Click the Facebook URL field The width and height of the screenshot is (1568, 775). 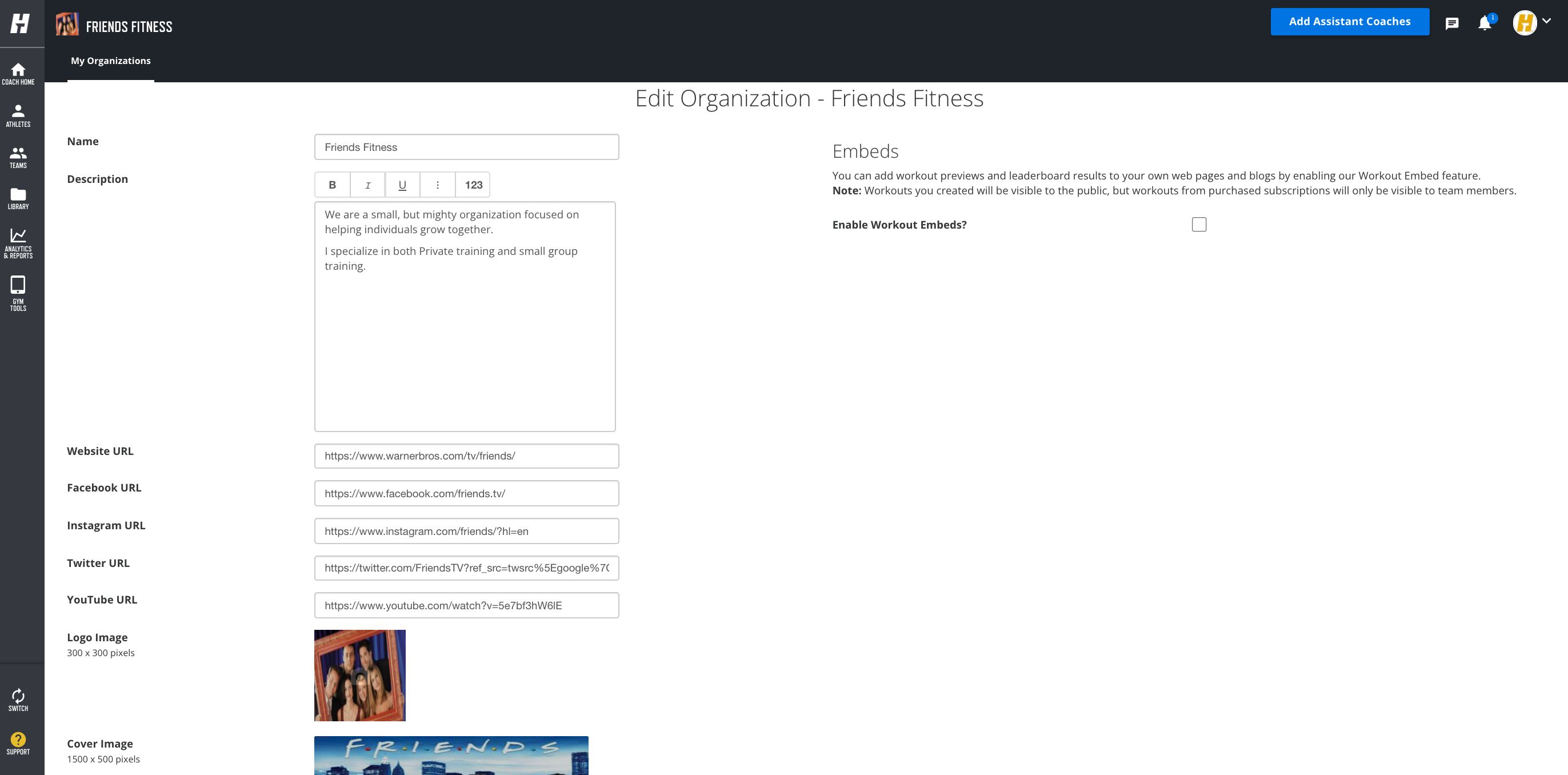coord(467,494)
